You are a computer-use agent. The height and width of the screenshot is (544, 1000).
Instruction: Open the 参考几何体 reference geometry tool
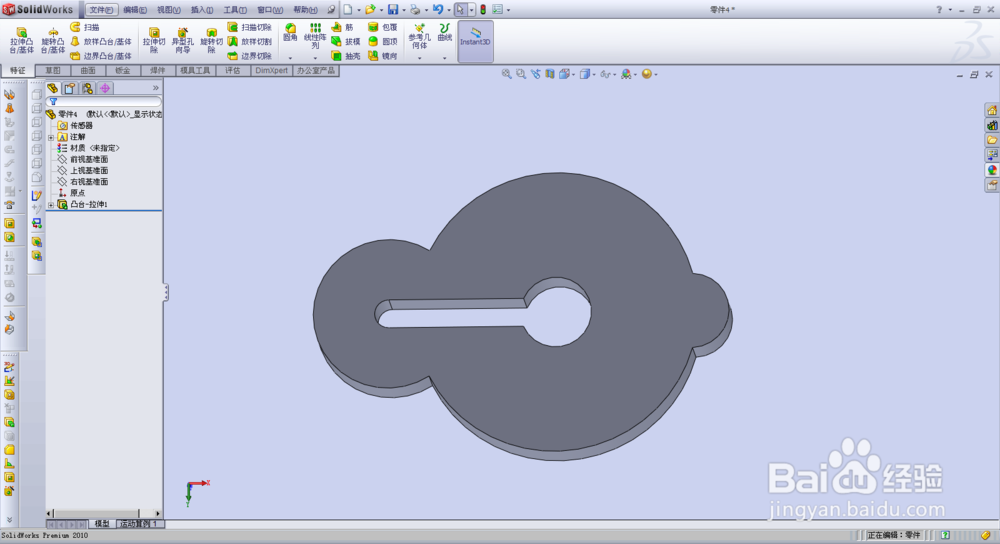[419, 36]
